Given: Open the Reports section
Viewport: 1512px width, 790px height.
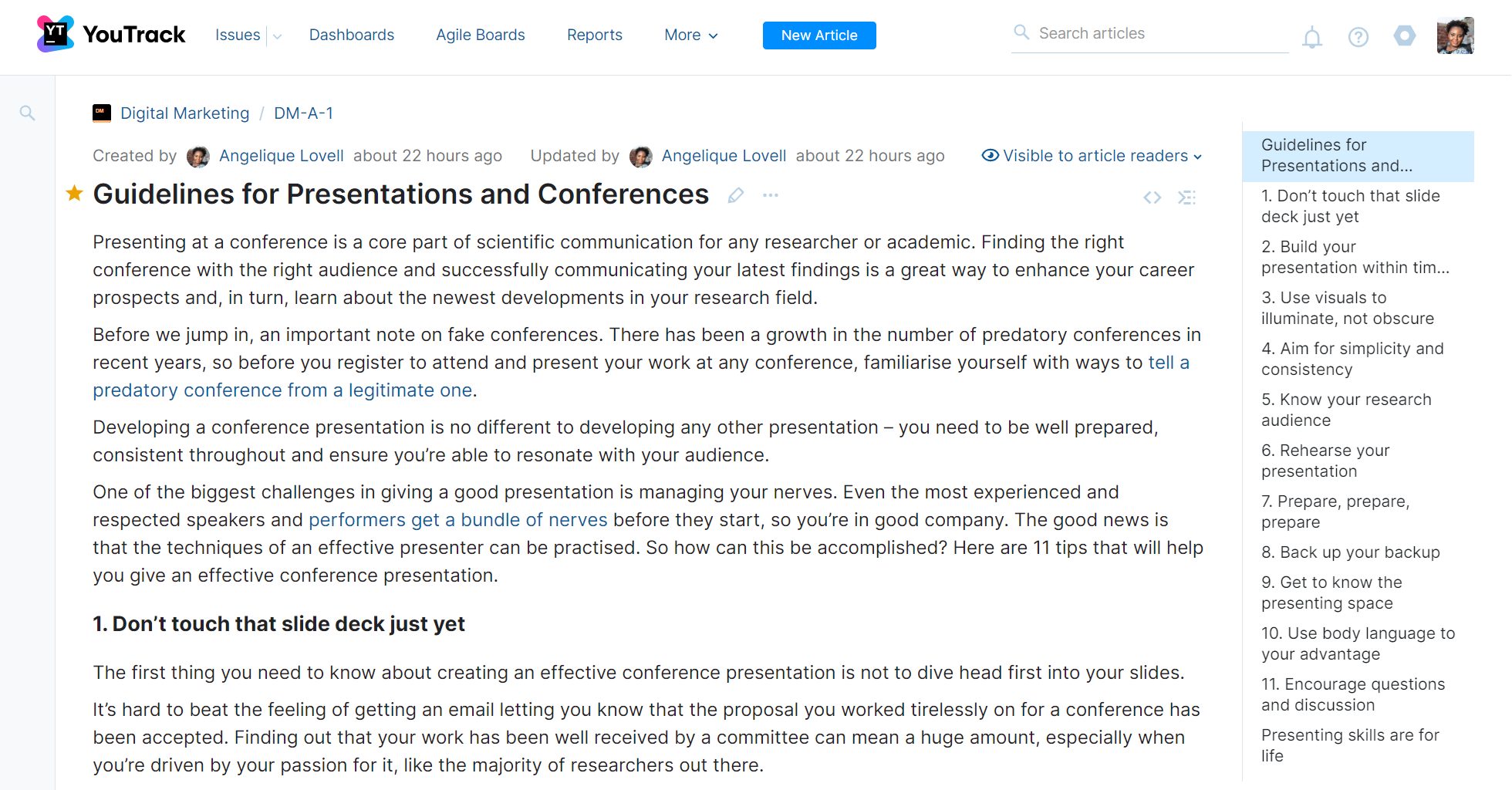Looking at the screenshot, I should (x=594, y=35).
